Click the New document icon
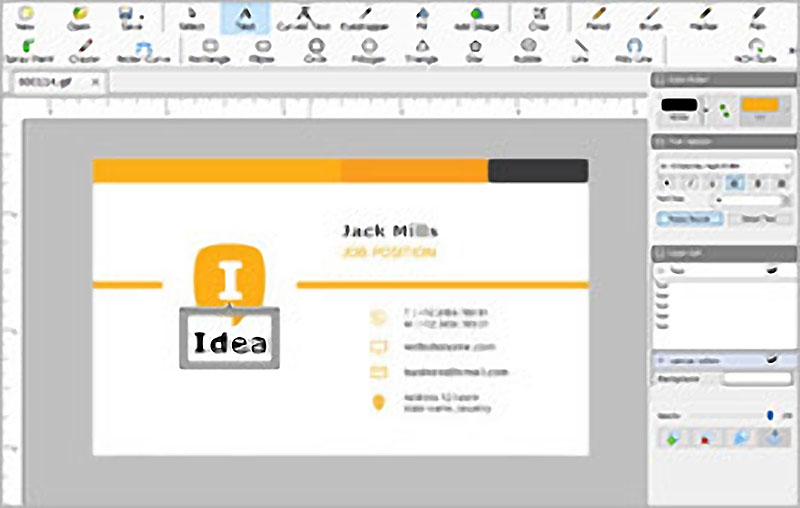Viewport: 800px width, 508px height. click(x=25, y=18)
